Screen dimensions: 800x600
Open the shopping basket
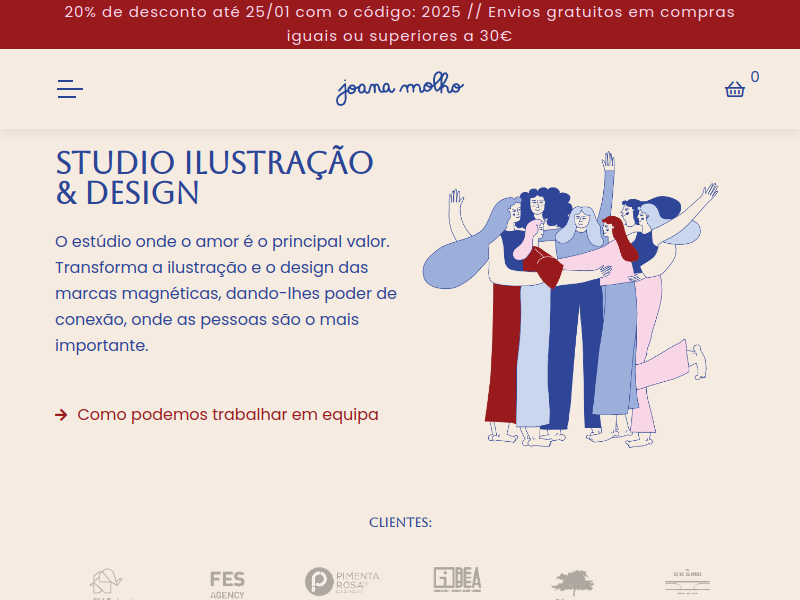tap(735, 89)
